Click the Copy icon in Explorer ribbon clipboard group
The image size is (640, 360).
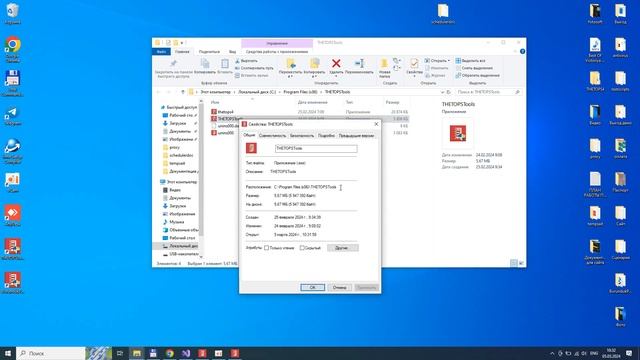click(205, 64)
